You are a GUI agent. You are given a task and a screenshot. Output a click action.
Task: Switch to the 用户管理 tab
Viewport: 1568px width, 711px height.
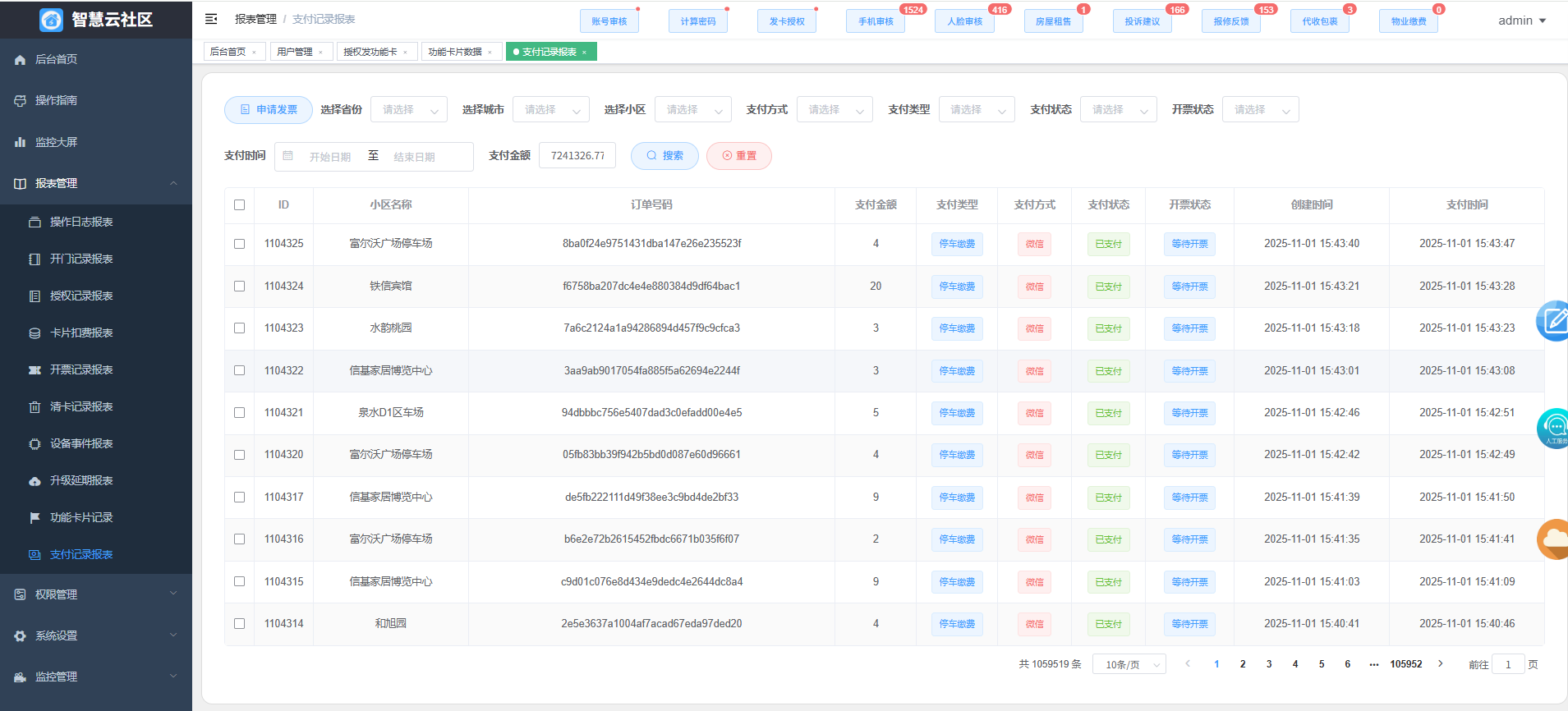pos(294,52)
